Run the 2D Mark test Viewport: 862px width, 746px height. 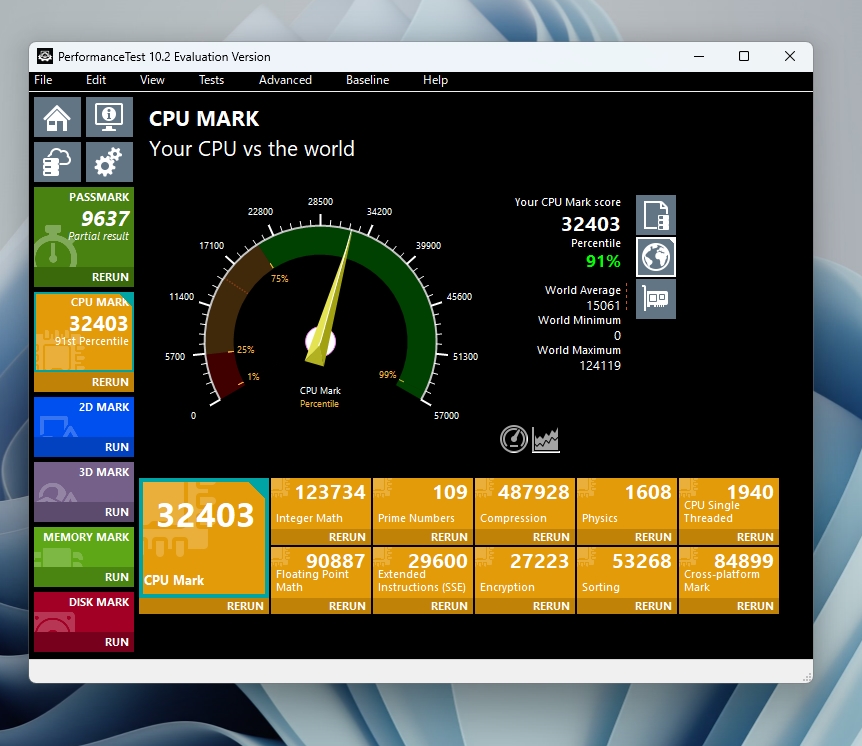[84, 447]
